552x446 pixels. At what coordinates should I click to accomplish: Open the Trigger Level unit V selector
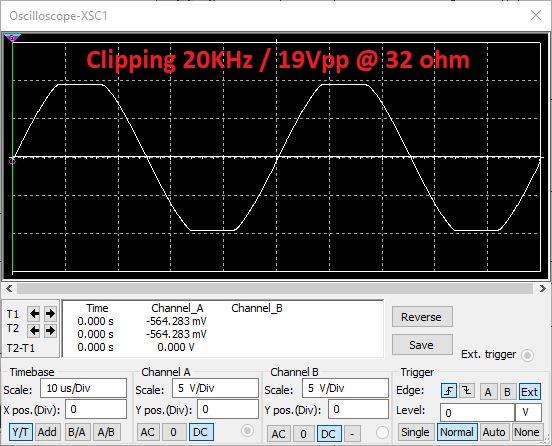pyautogui.click(x=528, y=413)
